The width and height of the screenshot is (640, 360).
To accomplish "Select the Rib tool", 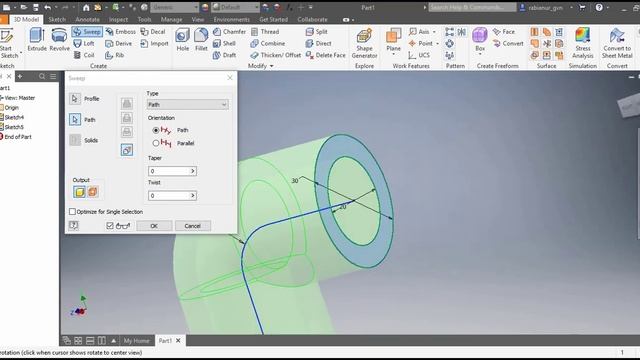I will coord(114,55).
